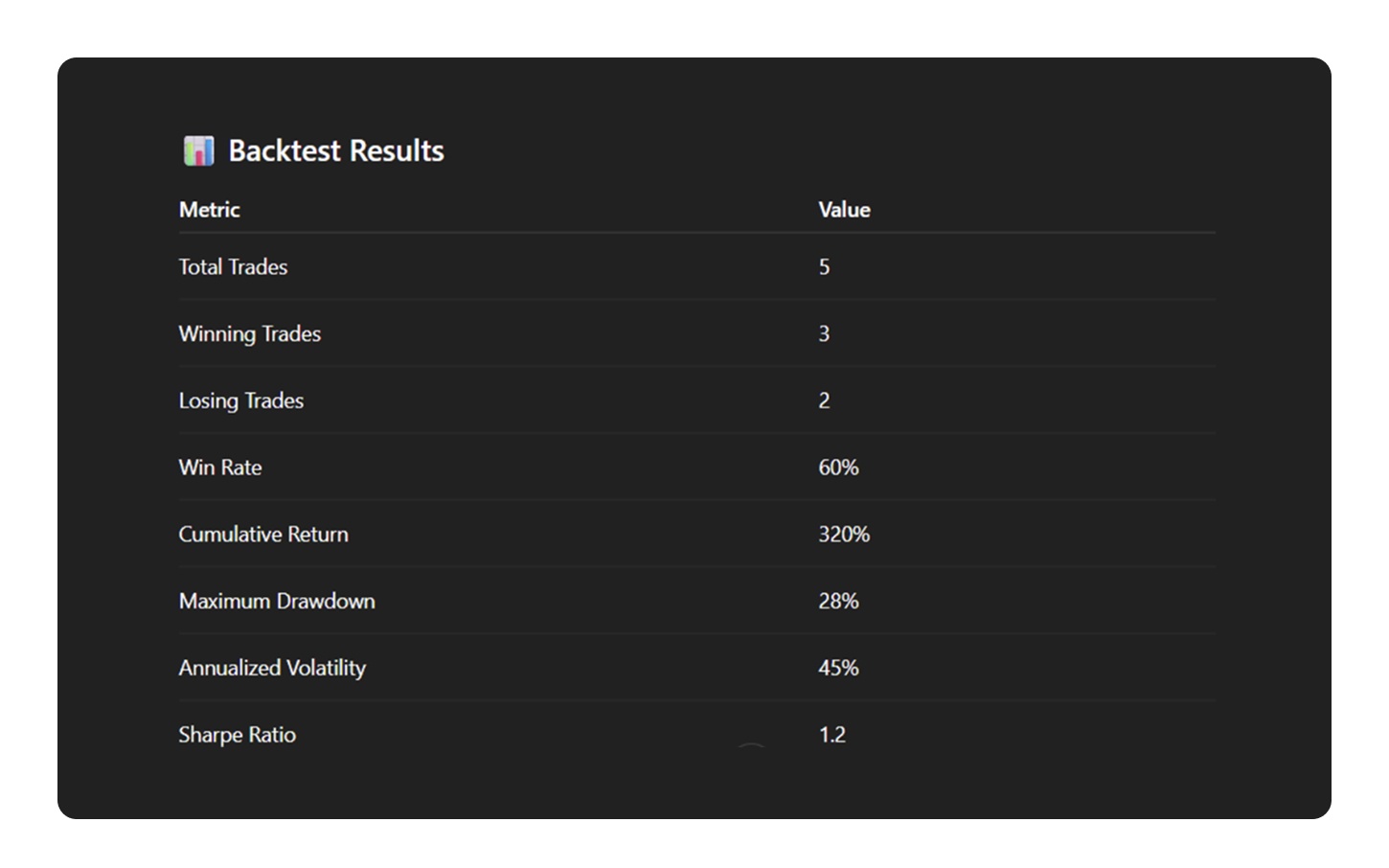Select the Losing Trades value 2

point(825,401)
